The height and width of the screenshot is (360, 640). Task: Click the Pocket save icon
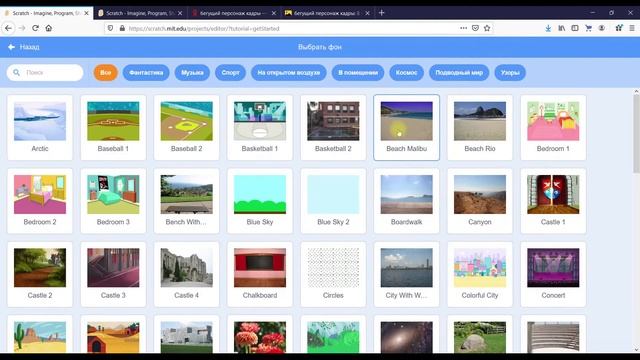point(475,28)
